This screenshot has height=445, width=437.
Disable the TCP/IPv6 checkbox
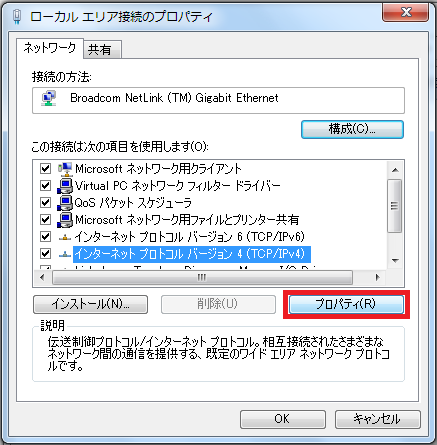[45, 236]
